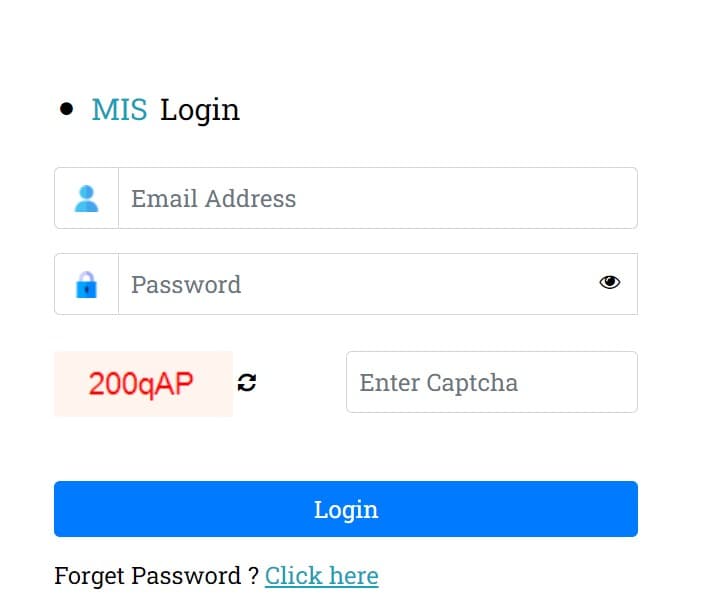
Task: Click the MIS heading link
Action: click(119, 109)
